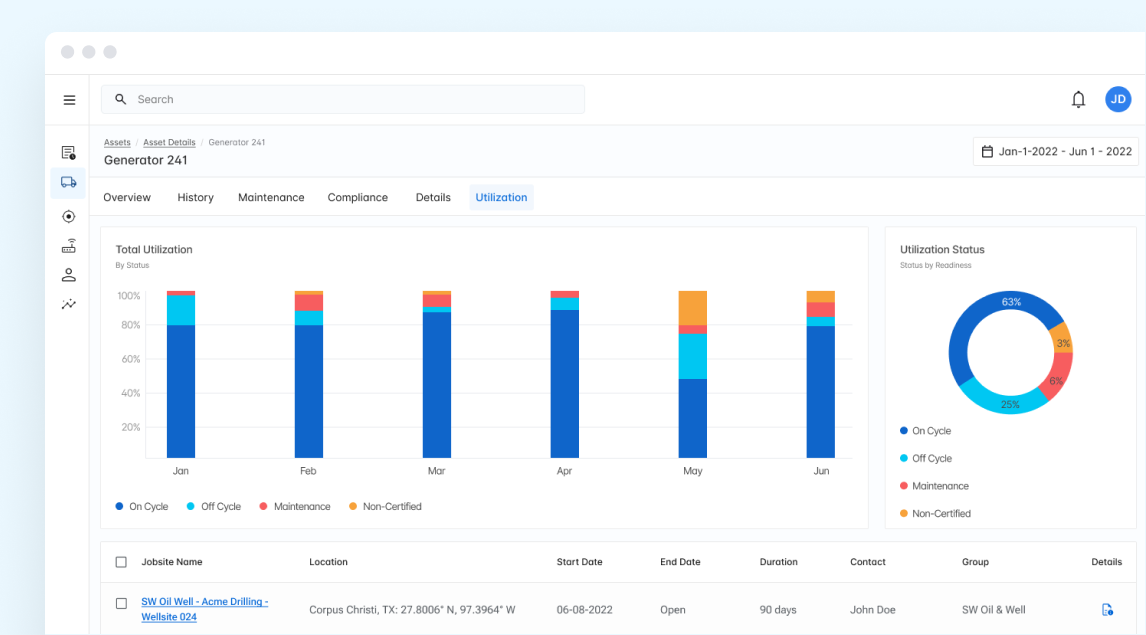Open the Jan-1-2022 date range picker

click(1056, 151)
